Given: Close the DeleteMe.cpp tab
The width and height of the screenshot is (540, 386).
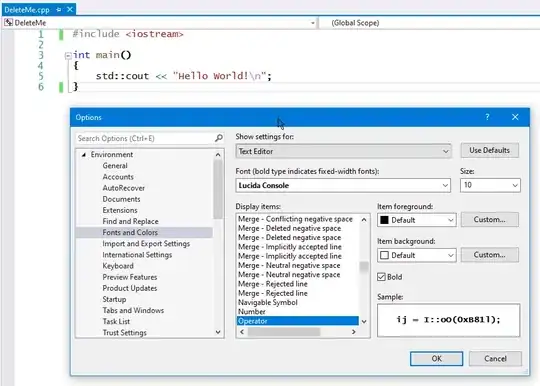Looking at the screenshot, I should [70, 9].
